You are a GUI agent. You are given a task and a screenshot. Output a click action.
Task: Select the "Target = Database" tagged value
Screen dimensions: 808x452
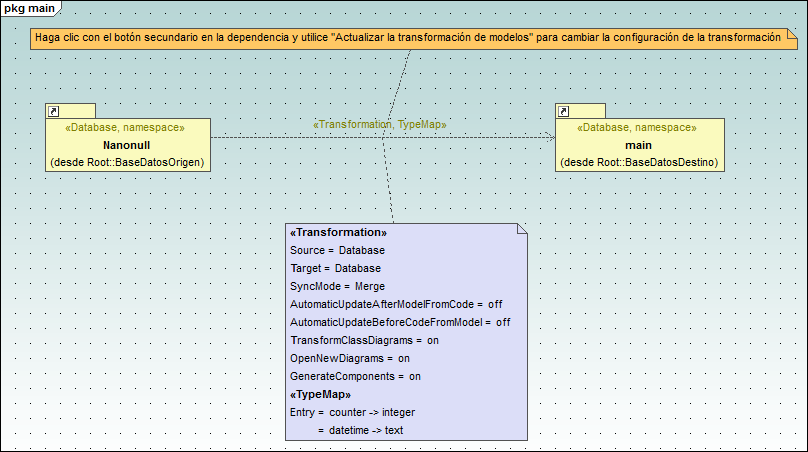coord(335,268)
